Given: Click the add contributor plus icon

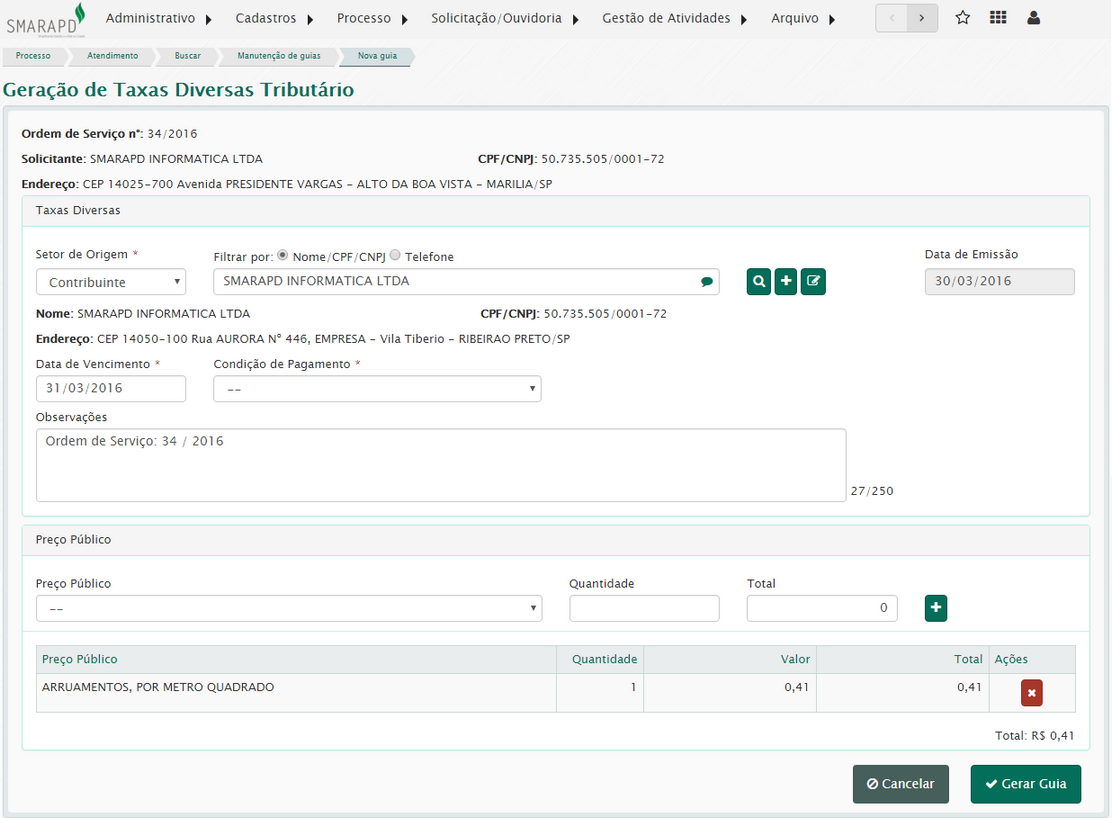Looking at the screenshot, I should tap(786, 282).
